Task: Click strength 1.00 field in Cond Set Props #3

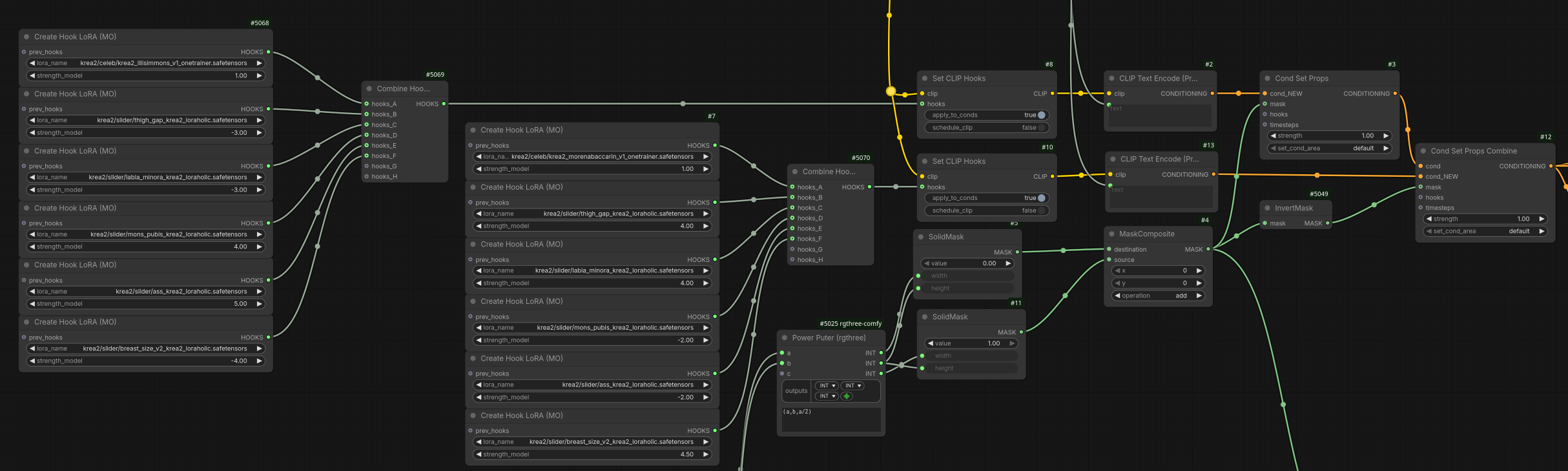Action: click(1329, 135)
